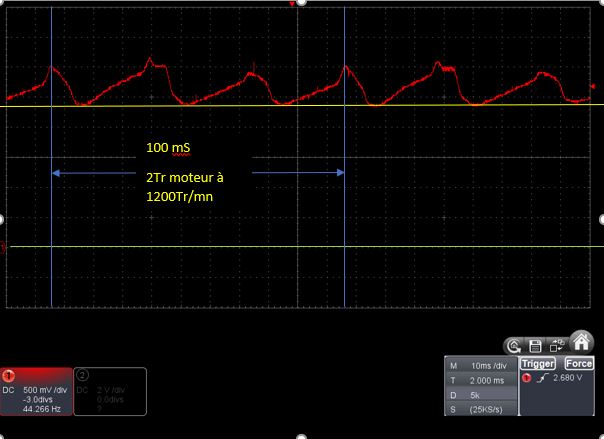Select channel 1 vertical scale 500 mV /div
Image resolution: width=604 pixels, height=439 pixels.
(x=45, y=390)
